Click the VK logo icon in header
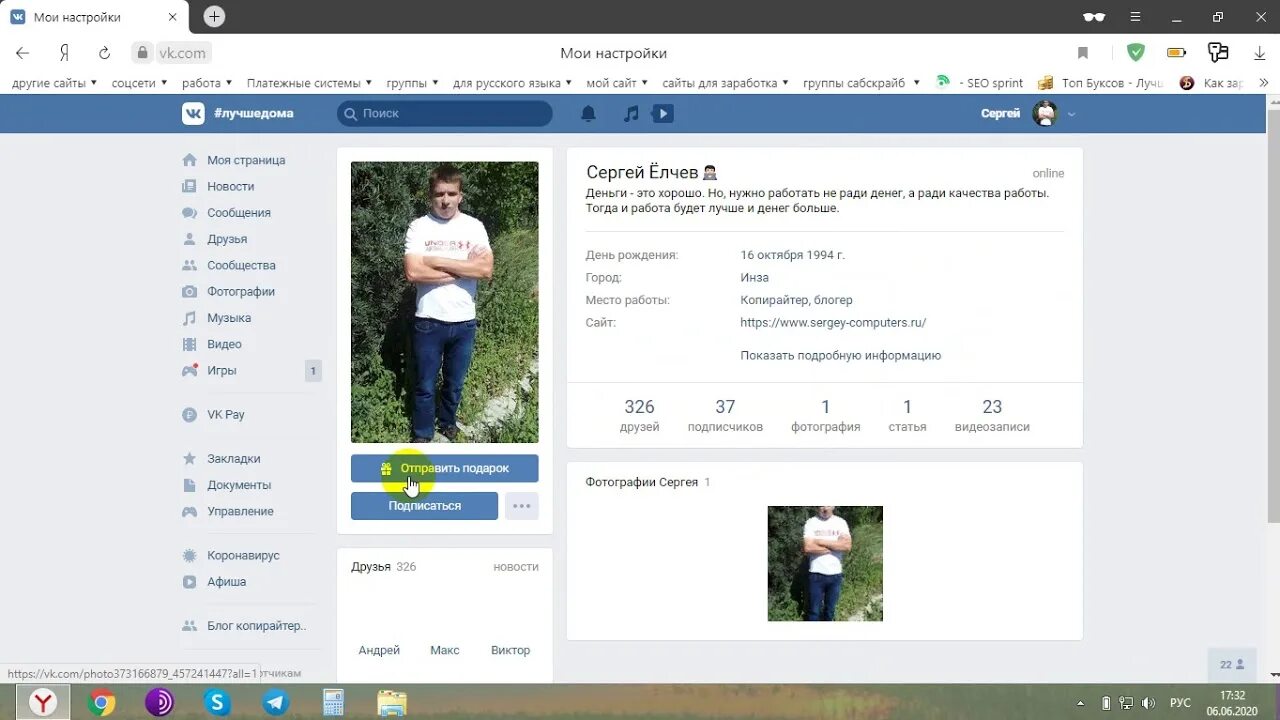Image resolution: width=1280 pixels, height=720 pixels. click(193, 113)
